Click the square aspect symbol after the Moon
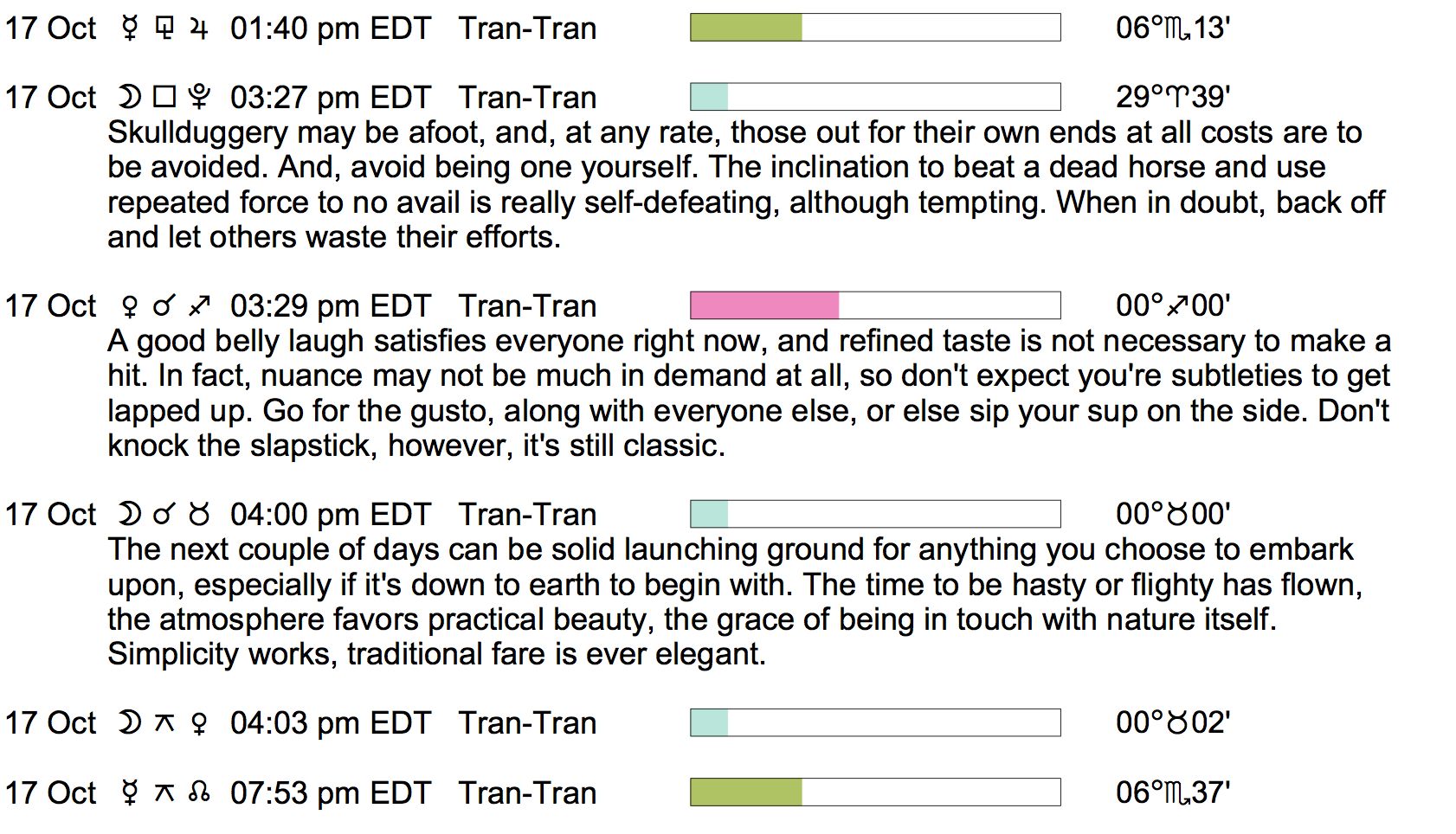 coord(164,97)
